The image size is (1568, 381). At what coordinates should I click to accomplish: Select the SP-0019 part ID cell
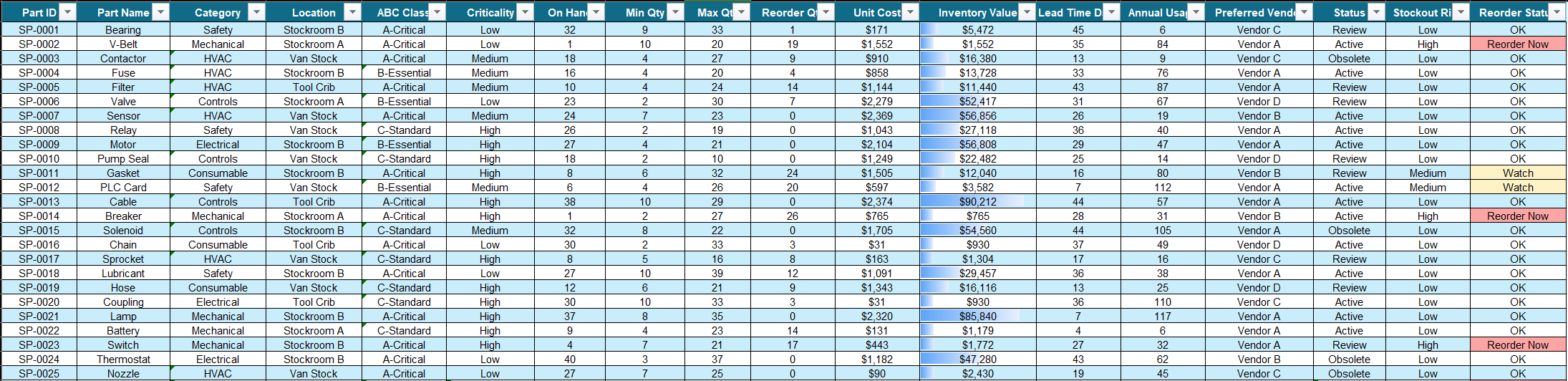click(x=39, y=288)
